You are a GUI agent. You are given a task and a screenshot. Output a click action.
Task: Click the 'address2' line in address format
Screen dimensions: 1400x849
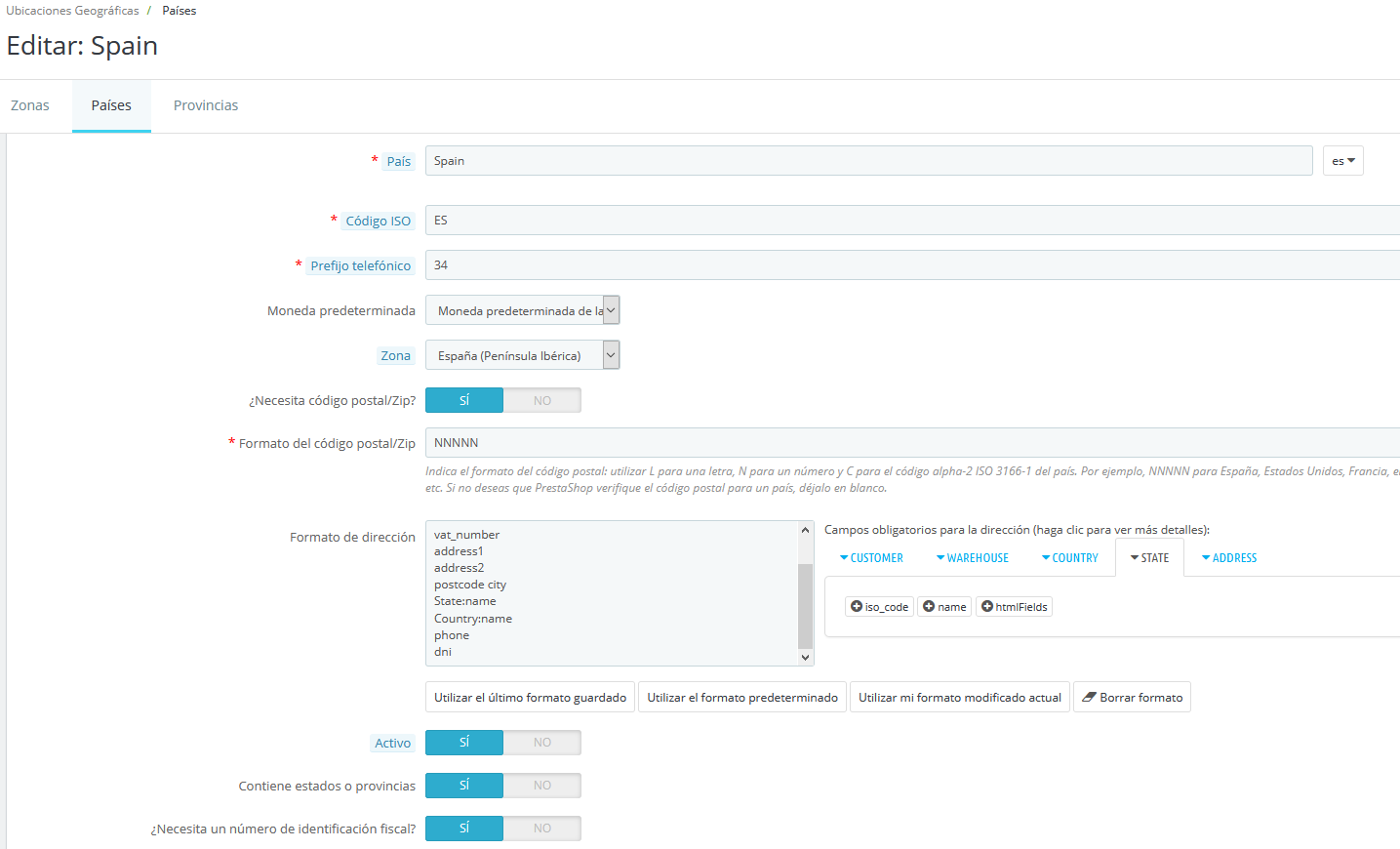(460, 568)
